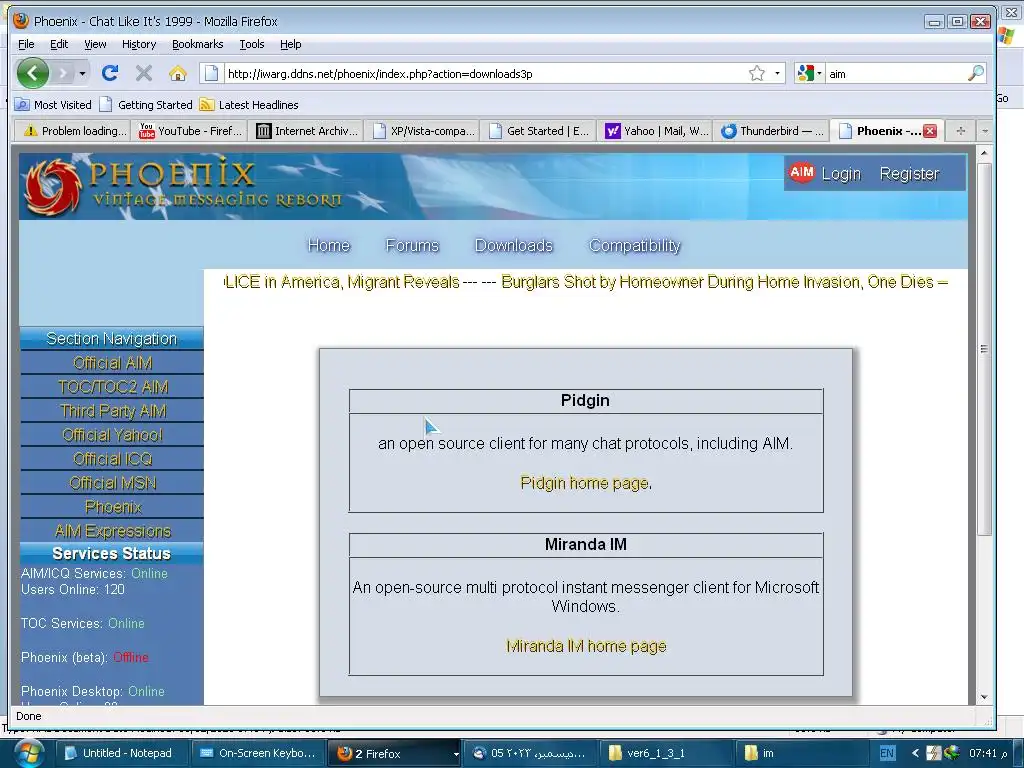Select Official MSN section
The height and width of the screenshot is (768, 1024).
point(112,483)
